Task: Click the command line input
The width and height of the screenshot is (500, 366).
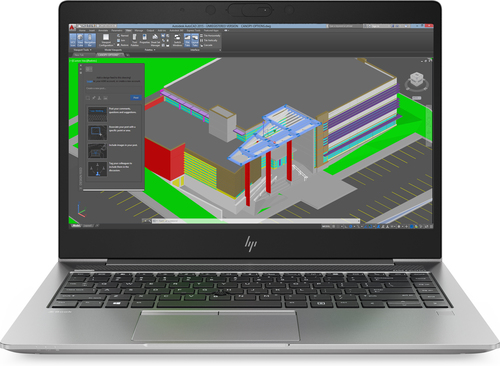Action: 255,221
